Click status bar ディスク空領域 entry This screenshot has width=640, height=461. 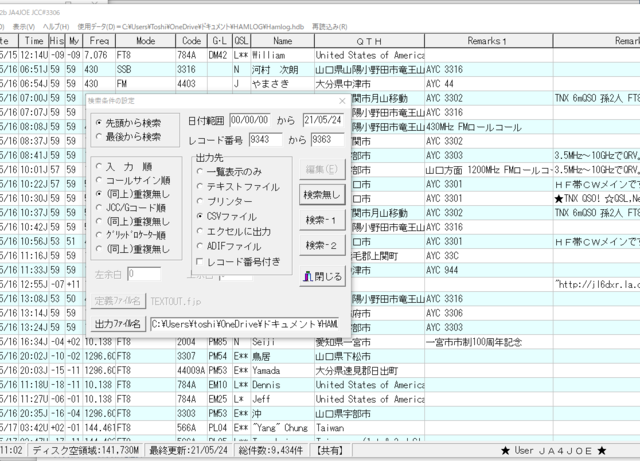[x=86, y=450]
